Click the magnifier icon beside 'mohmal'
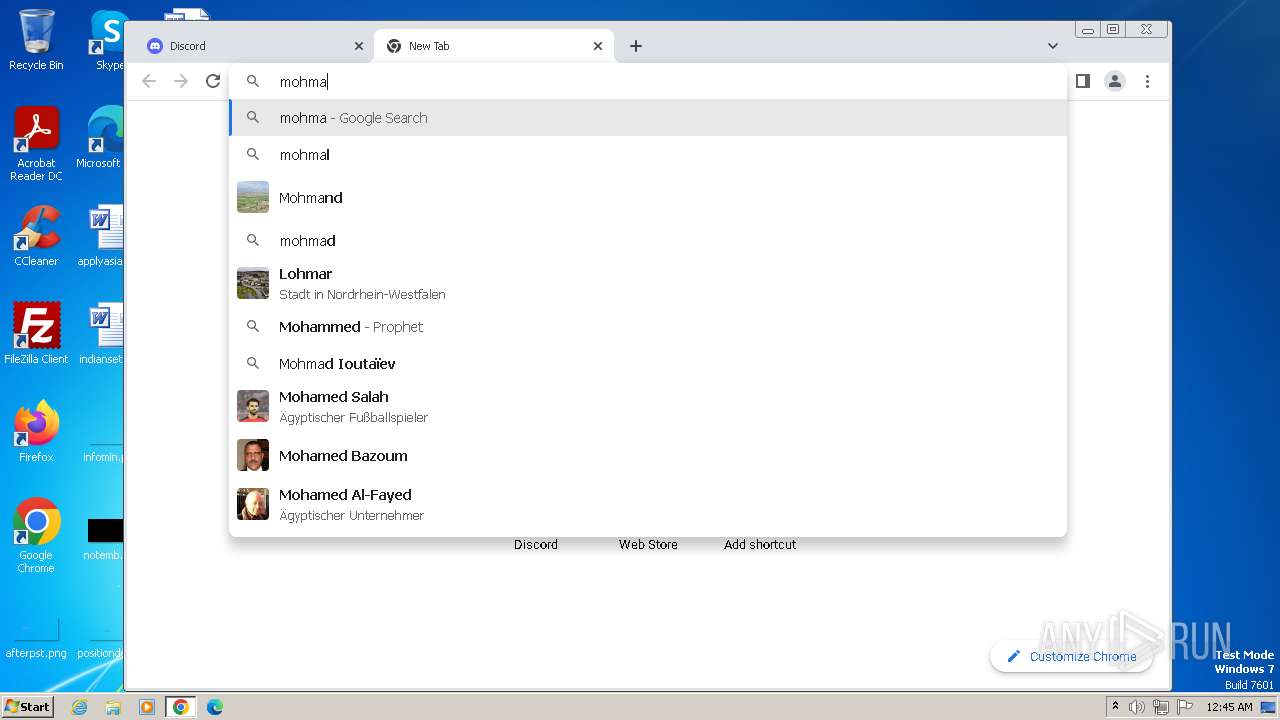Screen dimensions: 1280x720 (253, 154)
